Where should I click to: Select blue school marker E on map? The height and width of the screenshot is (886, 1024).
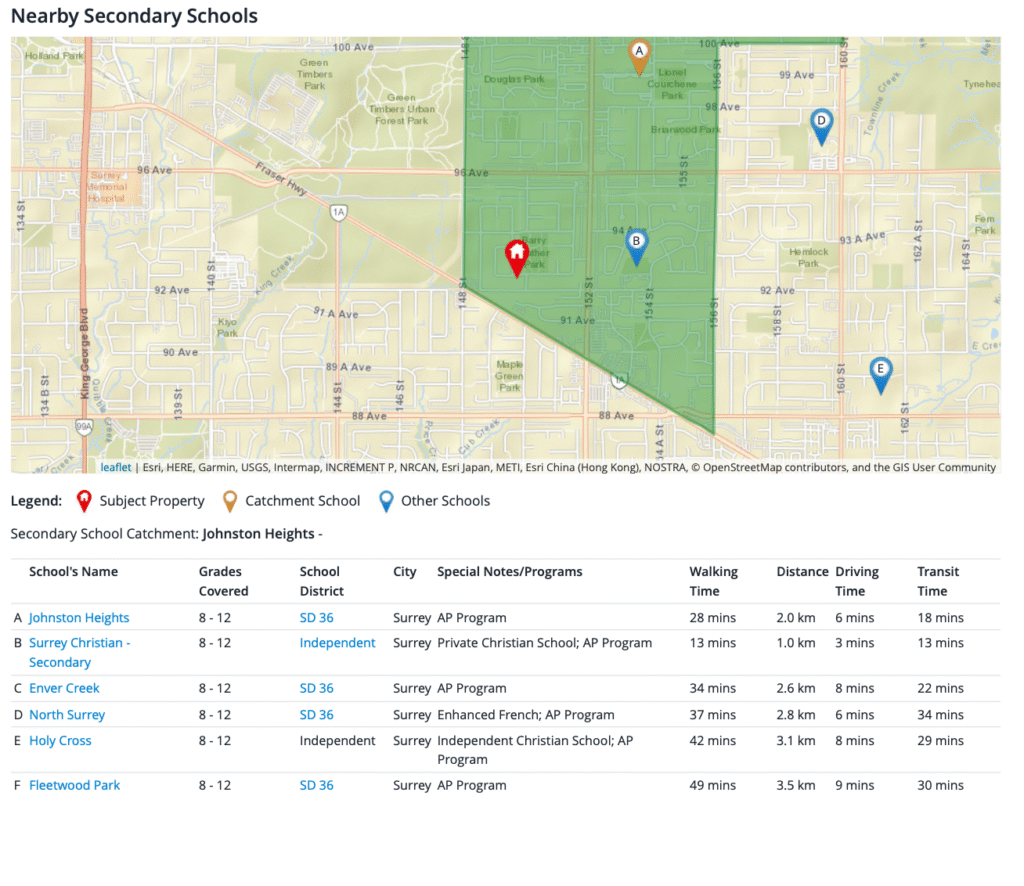click(880, 375)
